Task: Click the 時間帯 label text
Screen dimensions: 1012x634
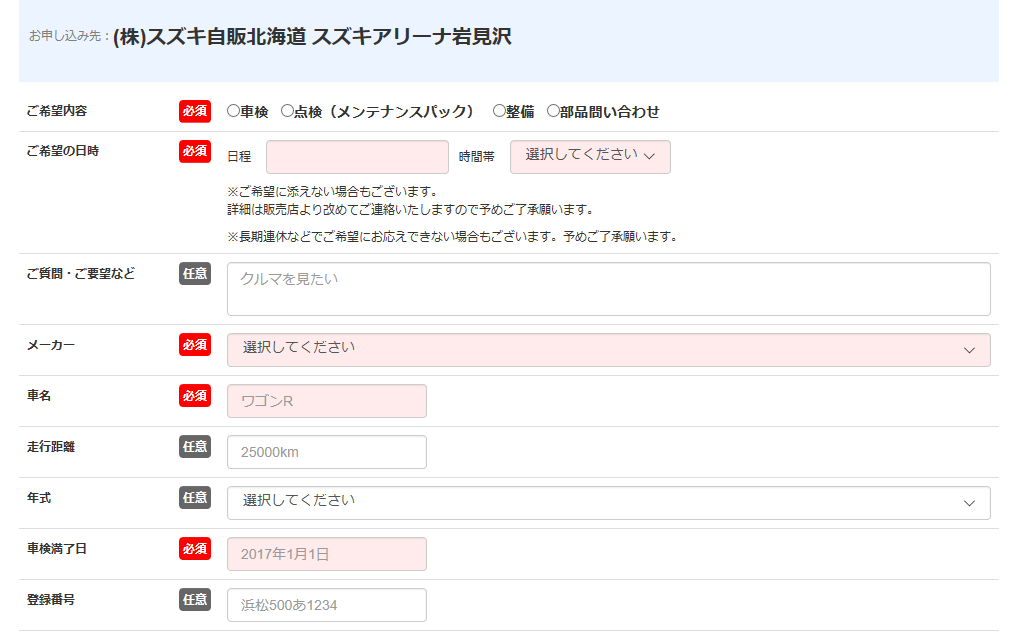Action: click(477, 157)
